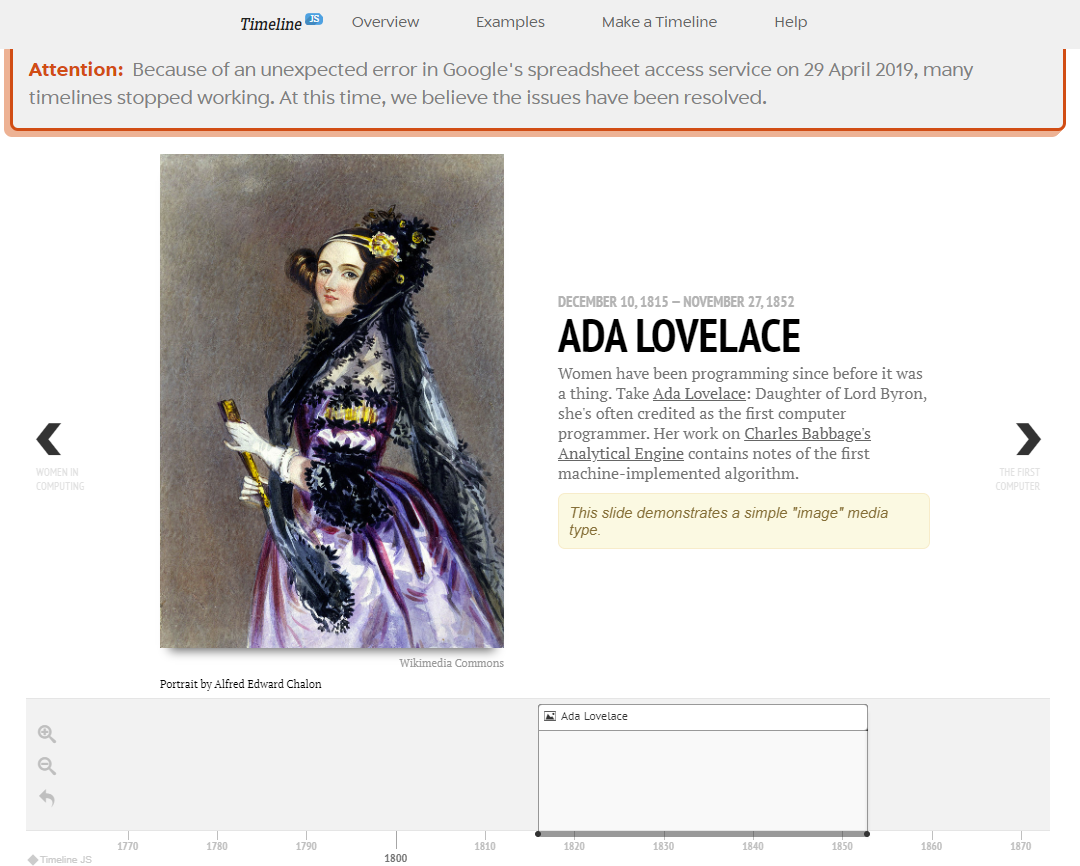Go to next slide The First Computer
Screen dimensions: 1080x866
(1019, 457)
